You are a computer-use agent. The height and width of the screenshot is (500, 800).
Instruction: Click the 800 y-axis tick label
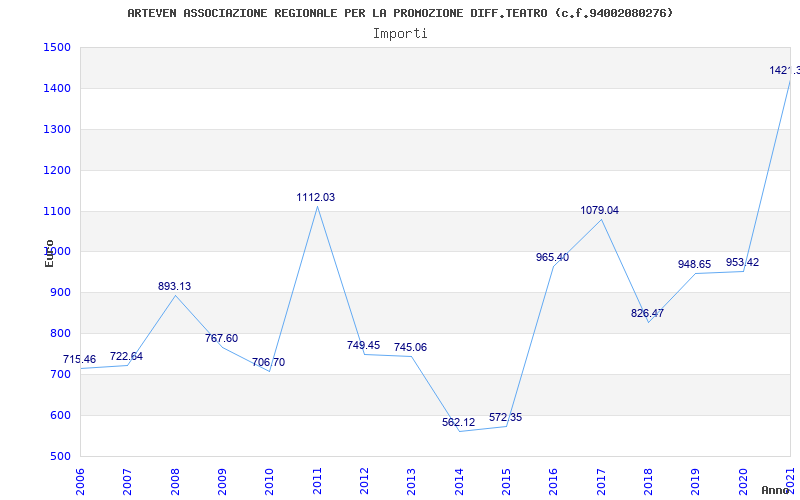(x=60, y=333)
